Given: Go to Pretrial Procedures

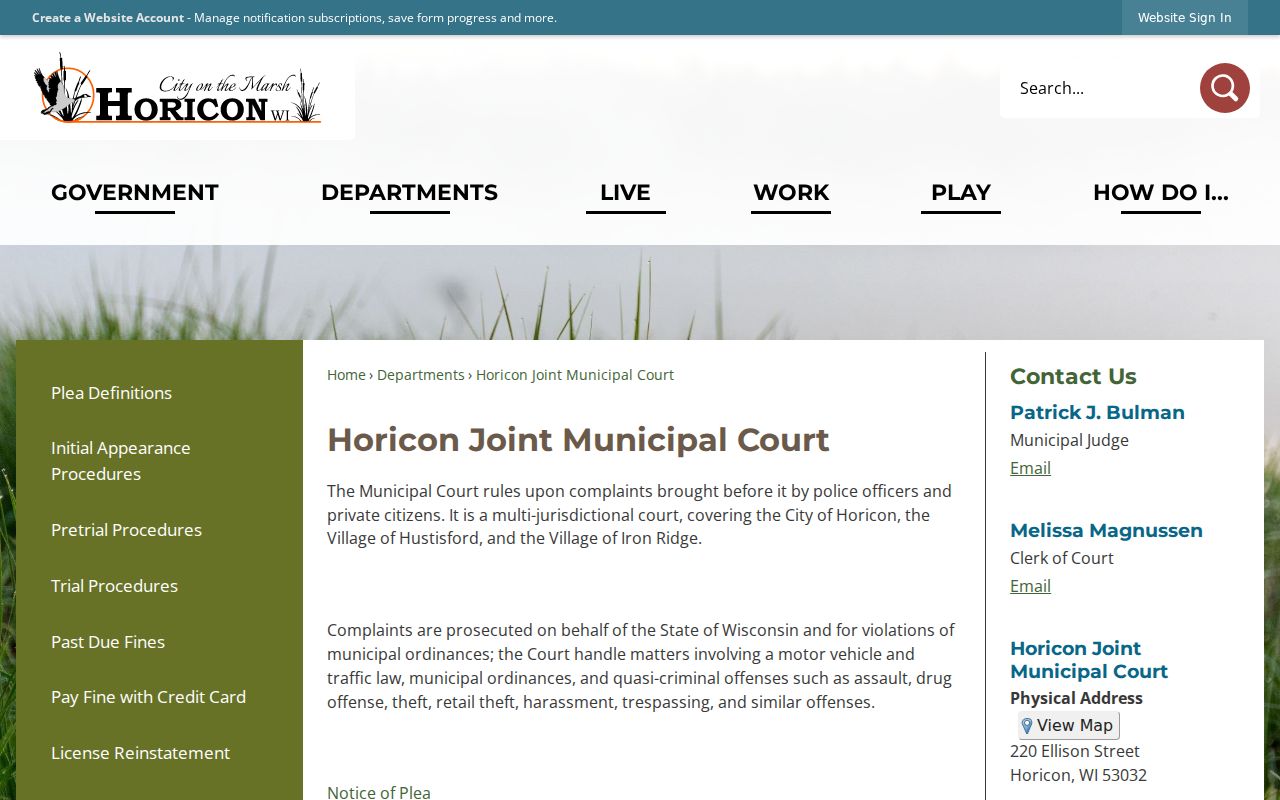Looking at the screenshot, I should pyautogui.click(x=126, y=530).
